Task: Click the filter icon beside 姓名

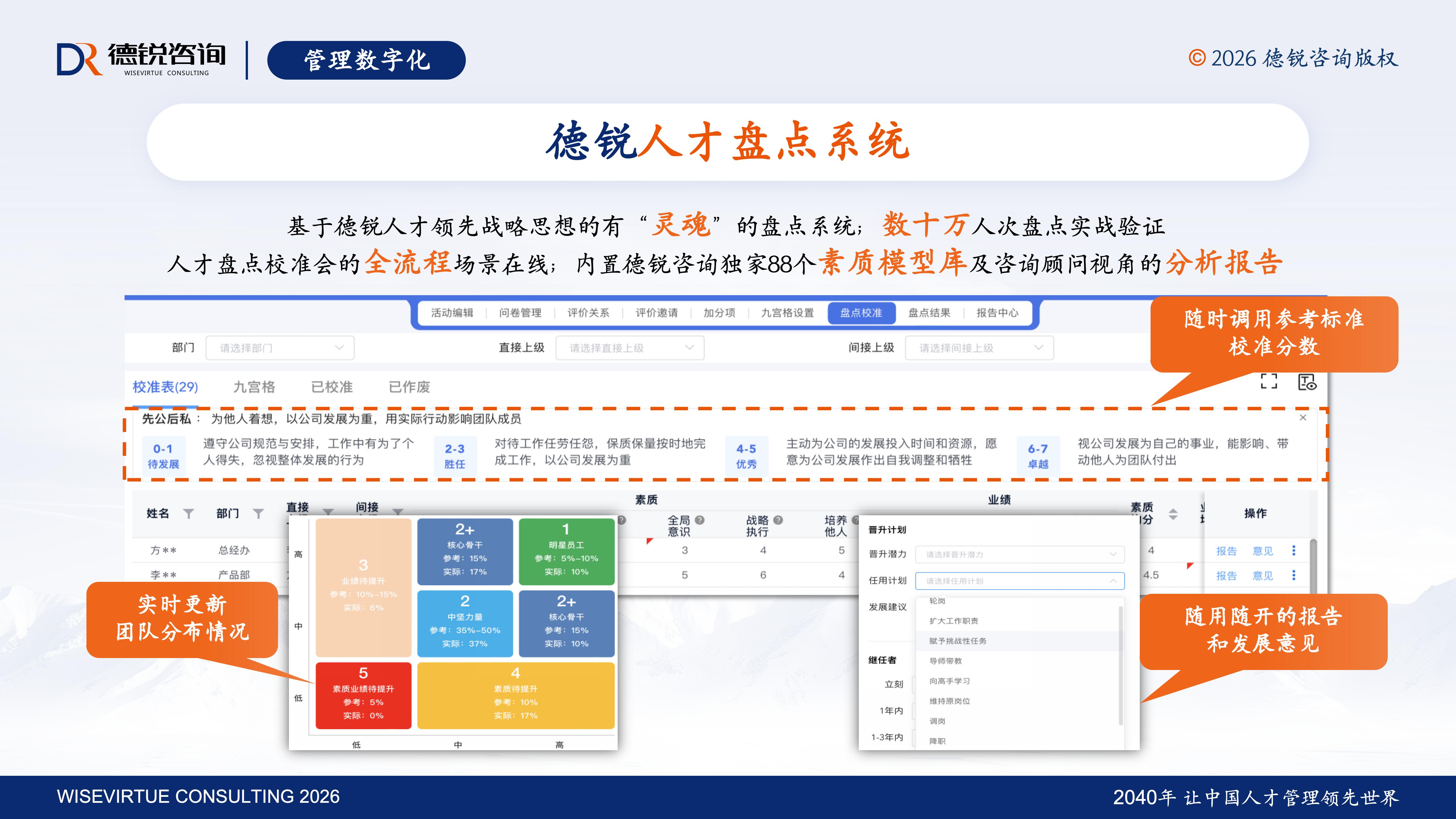Action: click(188, 513)
